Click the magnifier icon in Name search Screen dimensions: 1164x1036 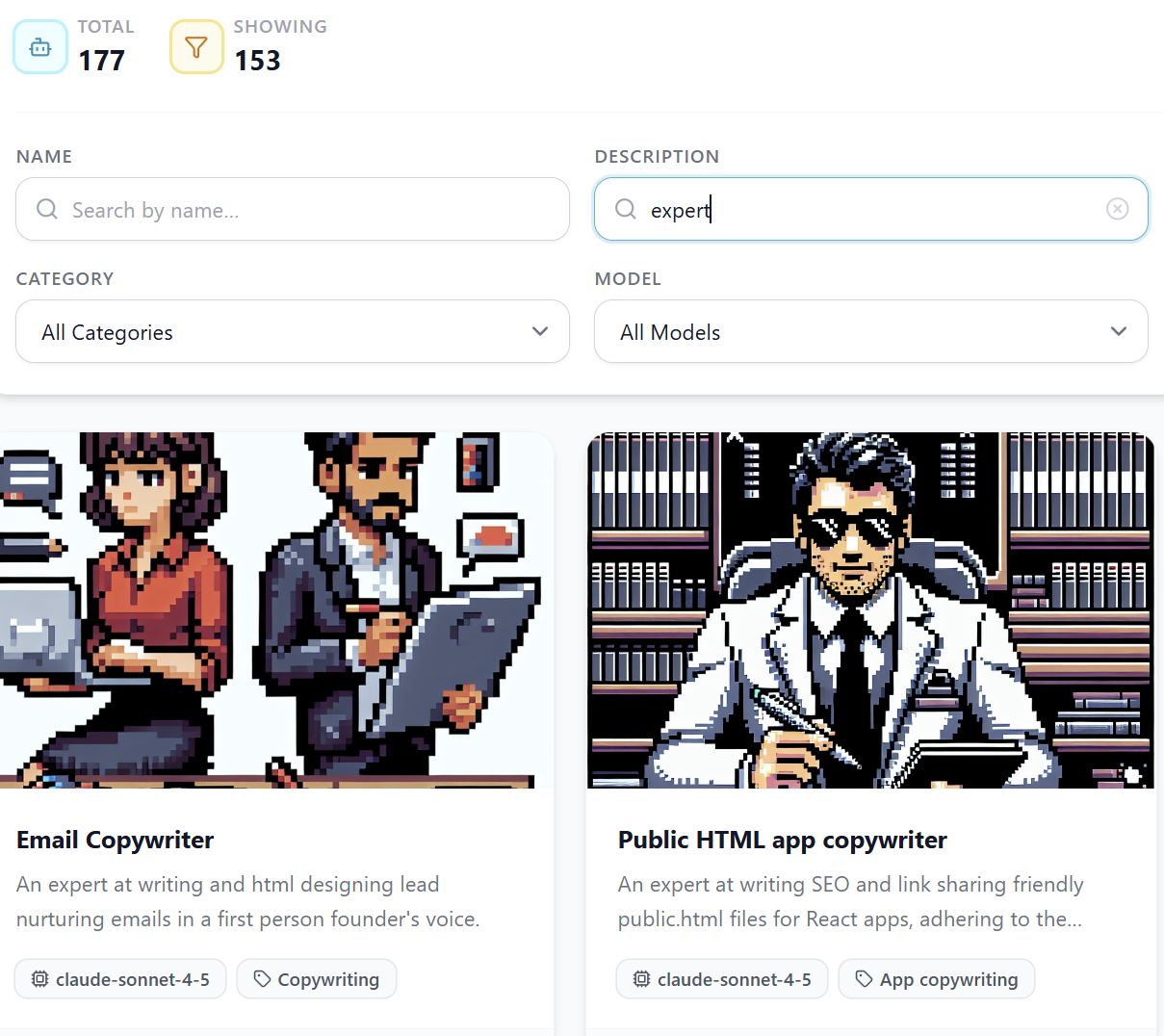coord(47,209)
